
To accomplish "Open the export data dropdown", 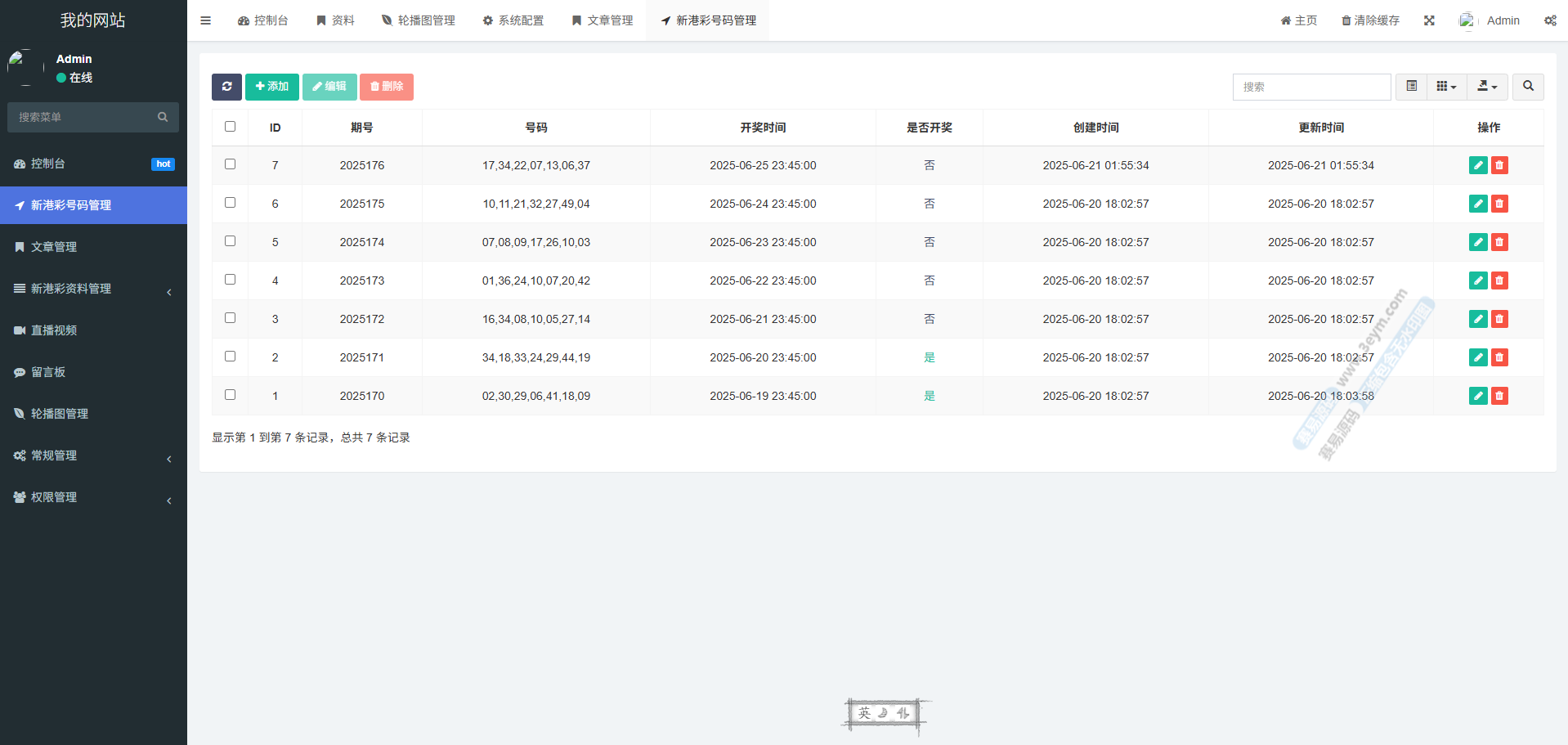I will 1487,87.
